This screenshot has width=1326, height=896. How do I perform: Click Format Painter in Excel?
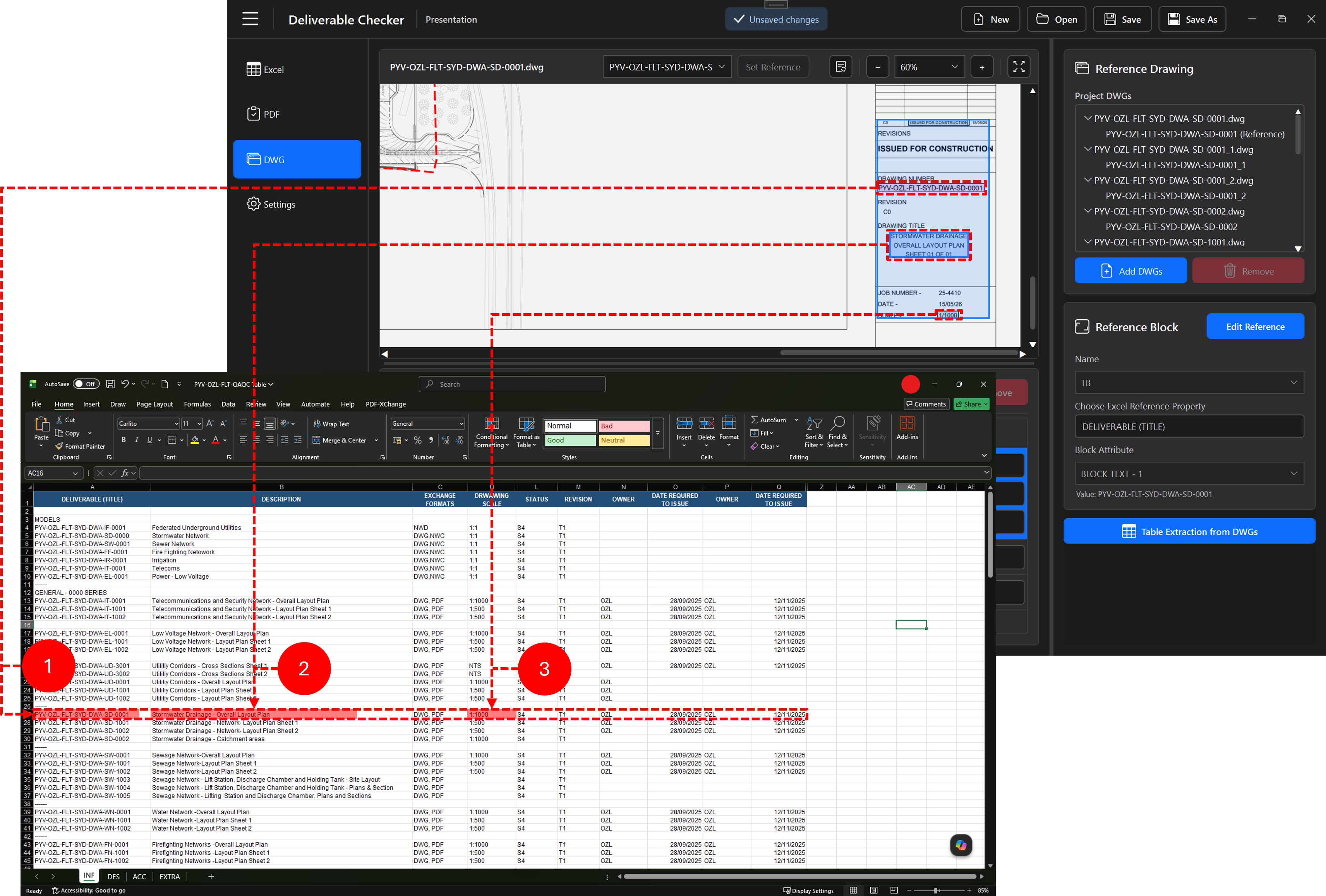(80, 446)
